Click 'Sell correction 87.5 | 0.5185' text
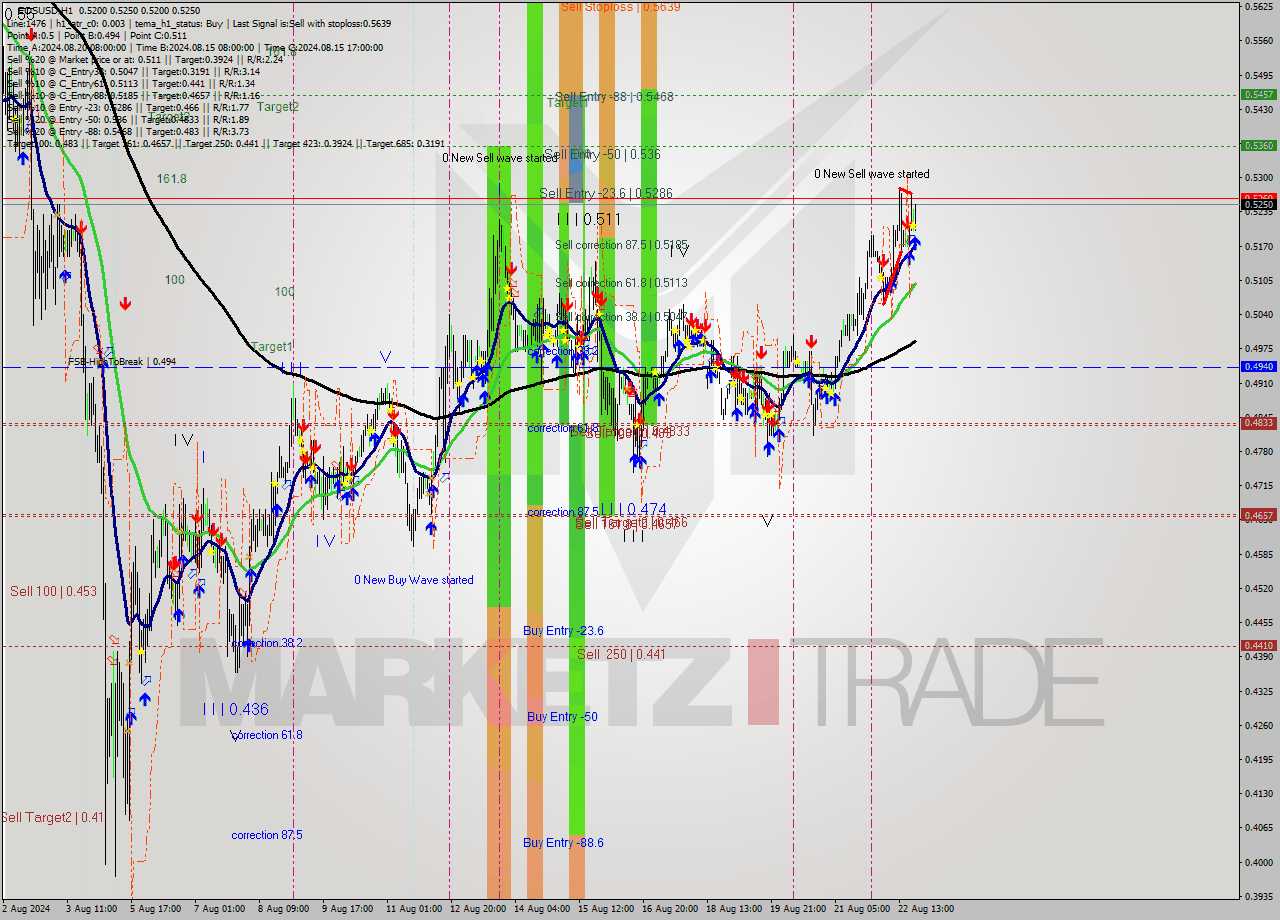Viewport: 1280px width, 920px height. click(x=622, y=244)
